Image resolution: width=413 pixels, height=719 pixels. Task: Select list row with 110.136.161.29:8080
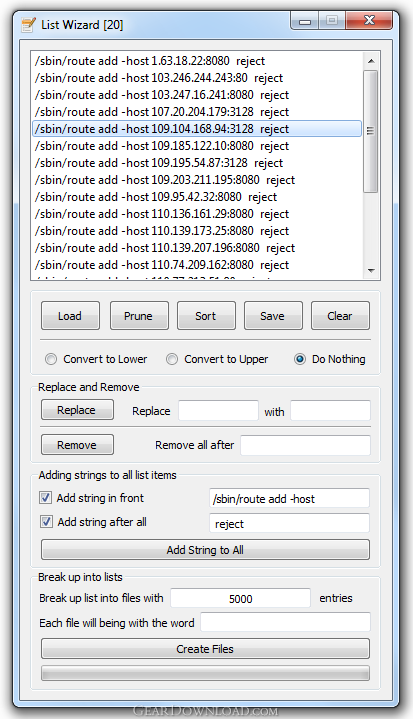(x=197, y=214)
